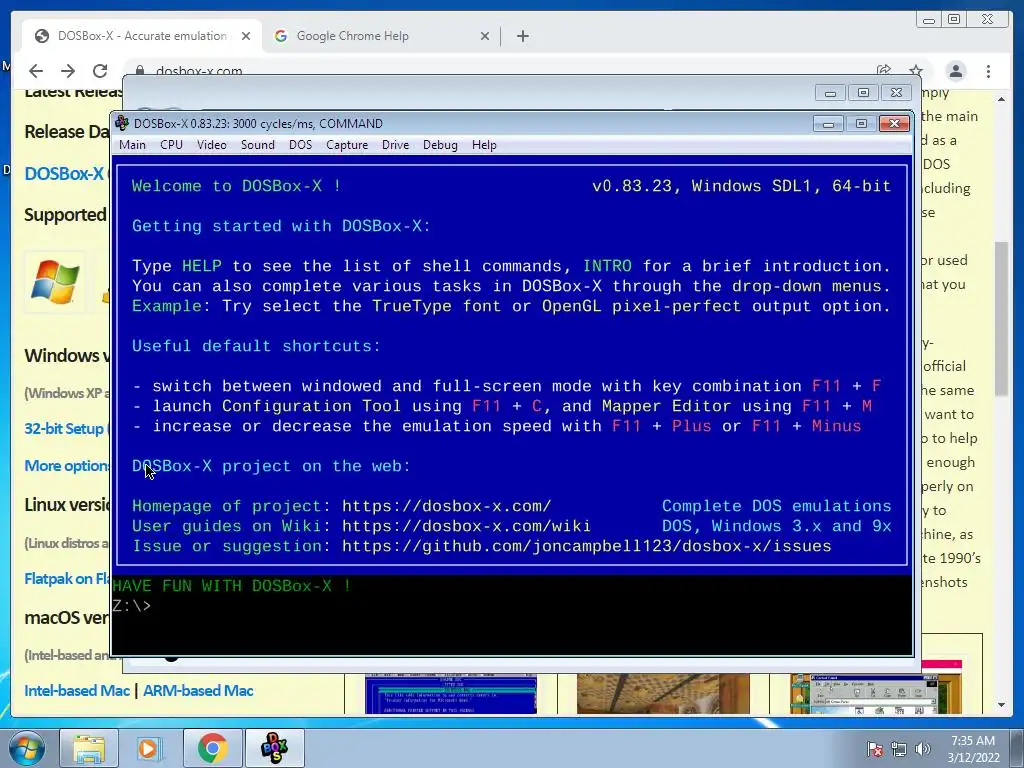Open the DOSBox-X link under Release Date
Image resolution: width=1024 pixels, height=768 pixels.
(67, 173)
